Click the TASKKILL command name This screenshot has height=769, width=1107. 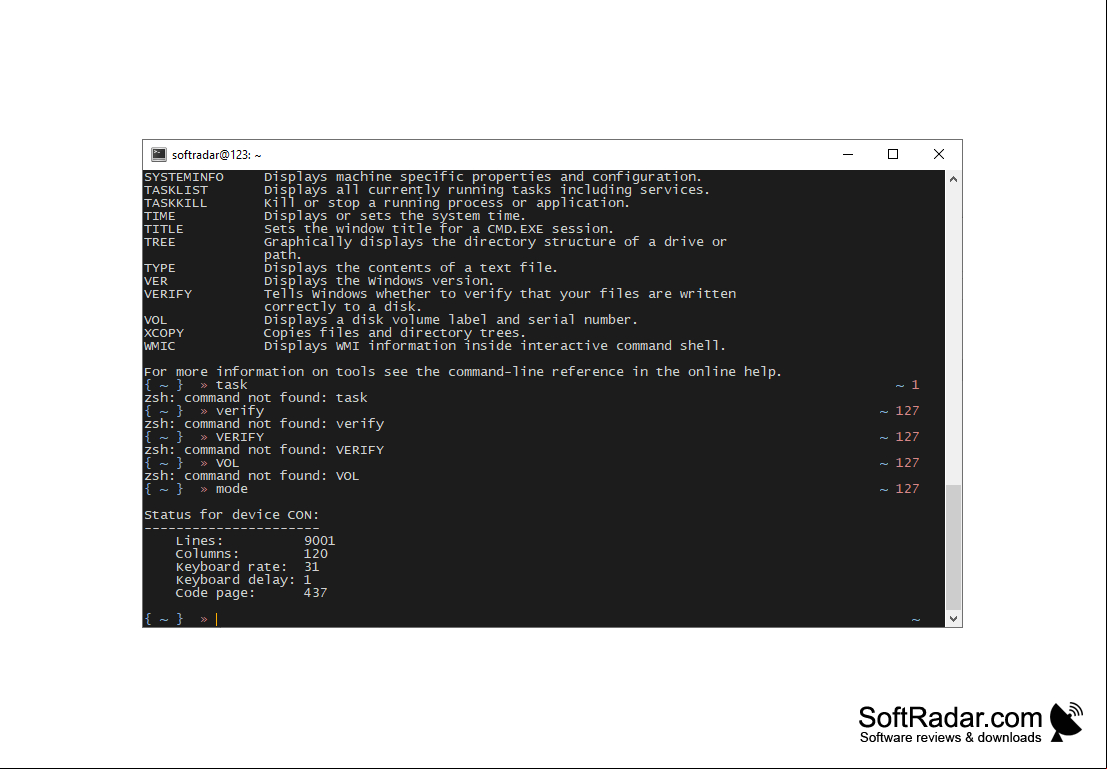point(176,203)
